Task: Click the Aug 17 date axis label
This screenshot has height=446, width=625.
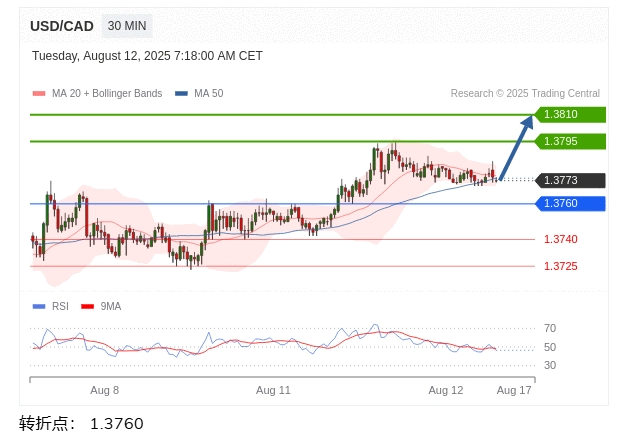Action: coord(514,390)
